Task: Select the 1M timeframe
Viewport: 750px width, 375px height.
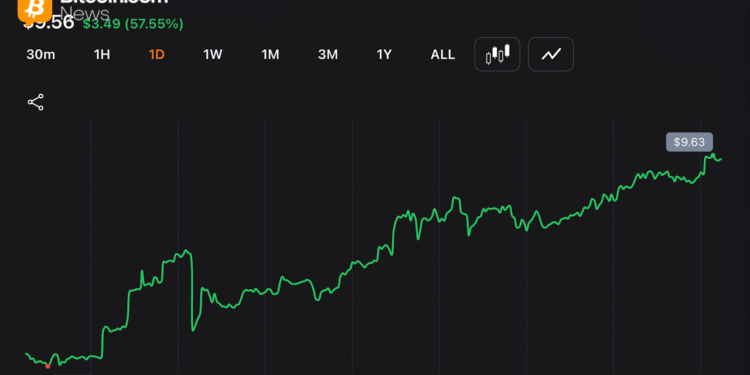Action: coord(270,55)
